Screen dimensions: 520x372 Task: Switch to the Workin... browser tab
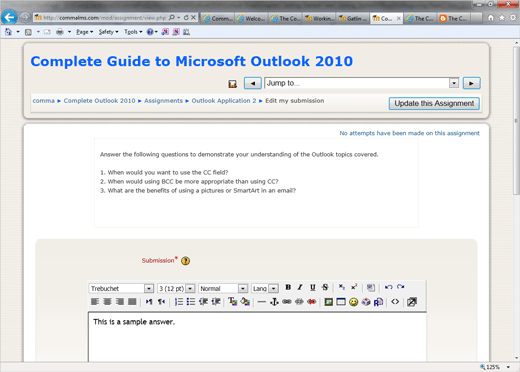click(319, 18)
